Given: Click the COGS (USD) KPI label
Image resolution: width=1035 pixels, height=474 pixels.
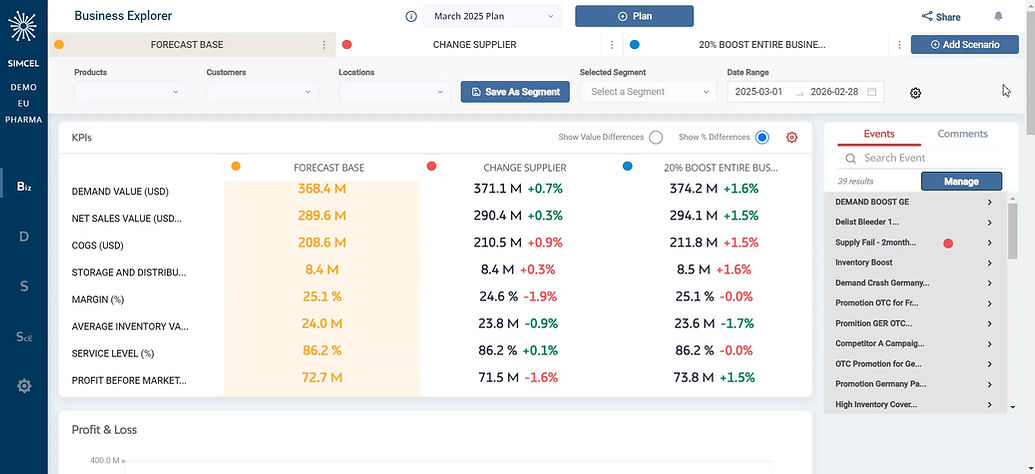Looking at the screenshot, I should tap(98, 246).
